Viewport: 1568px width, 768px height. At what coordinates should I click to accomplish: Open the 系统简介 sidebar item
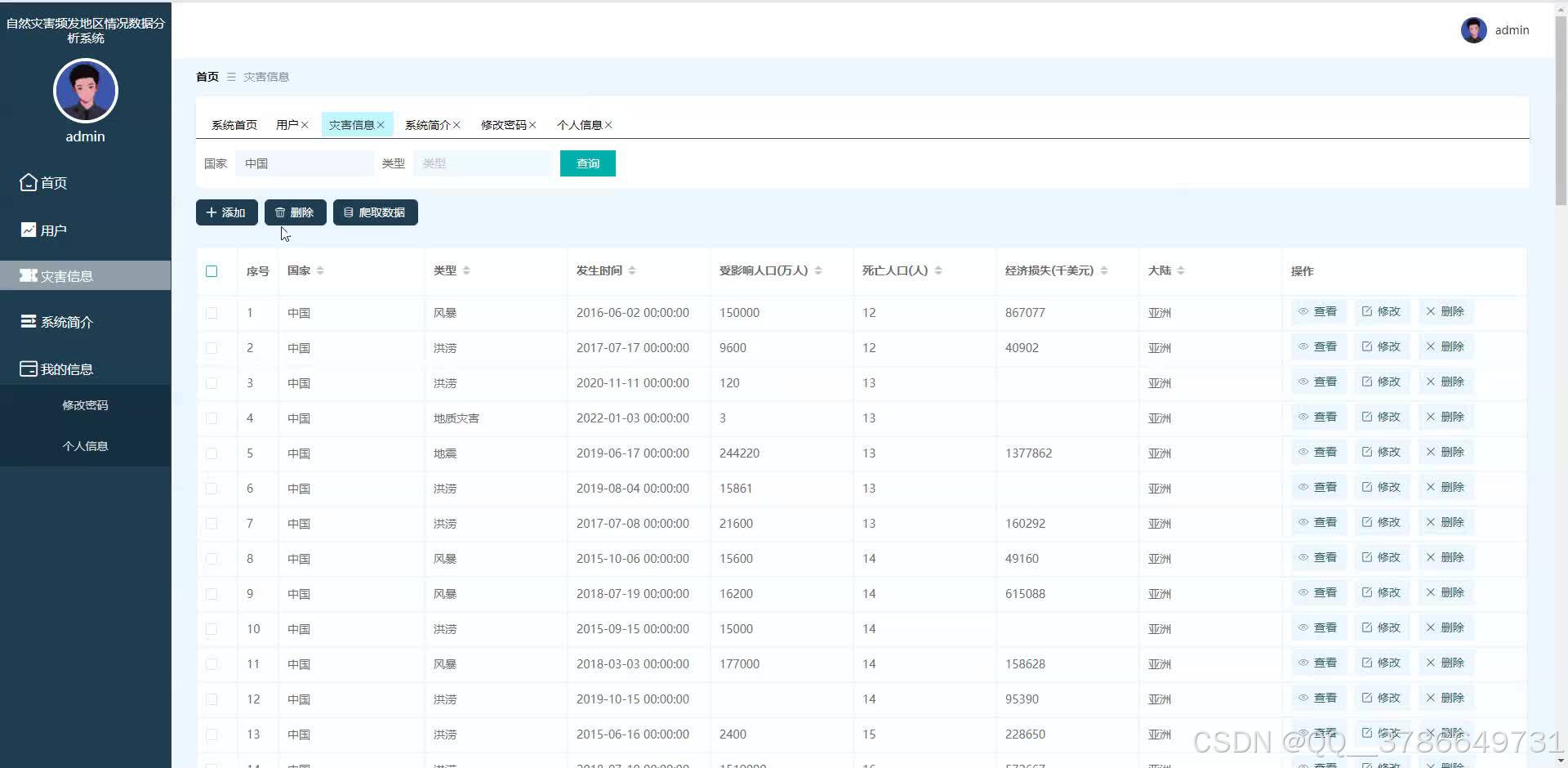tap(85, 322)
